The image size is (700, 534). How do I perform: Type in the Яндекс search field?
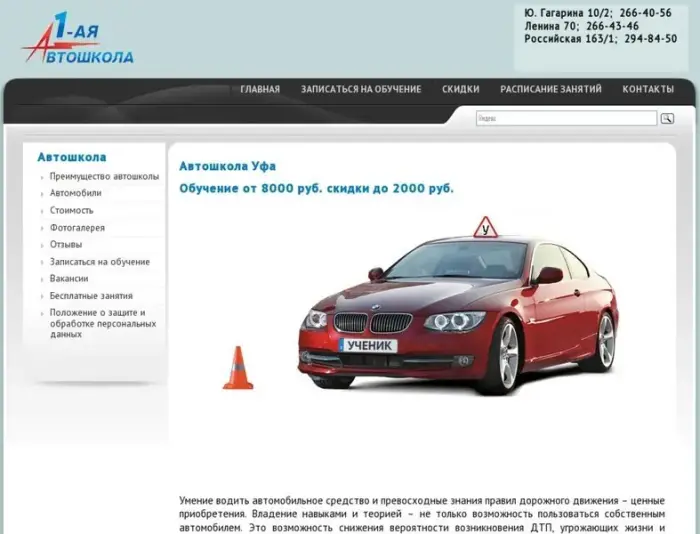click(x=565, y=118)
